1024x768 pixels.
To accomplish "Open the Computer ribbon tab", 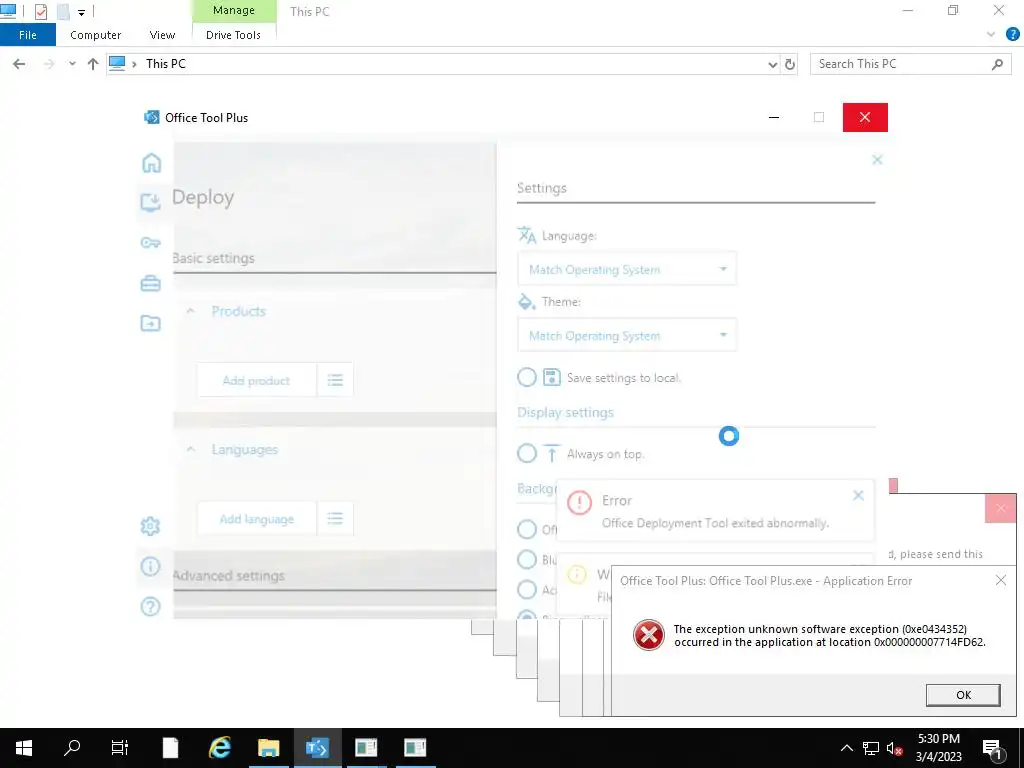I will pos(95,35).
